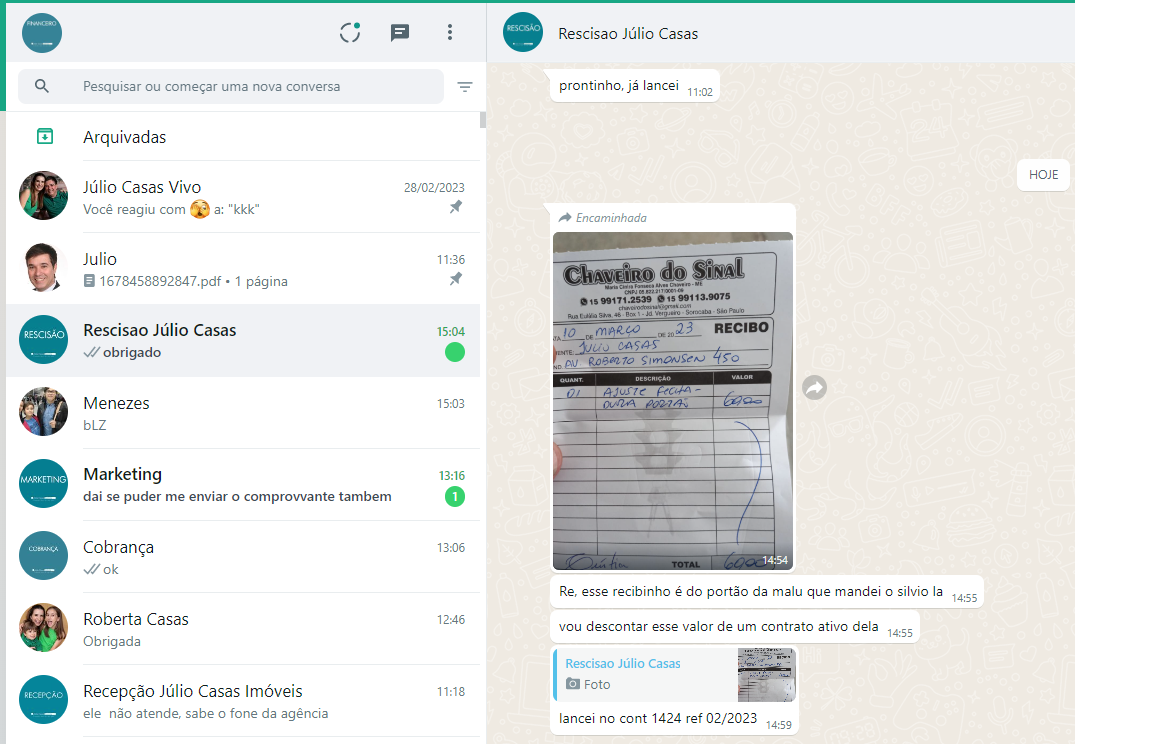Click the unread chats filter icon

tap(465, 87)
